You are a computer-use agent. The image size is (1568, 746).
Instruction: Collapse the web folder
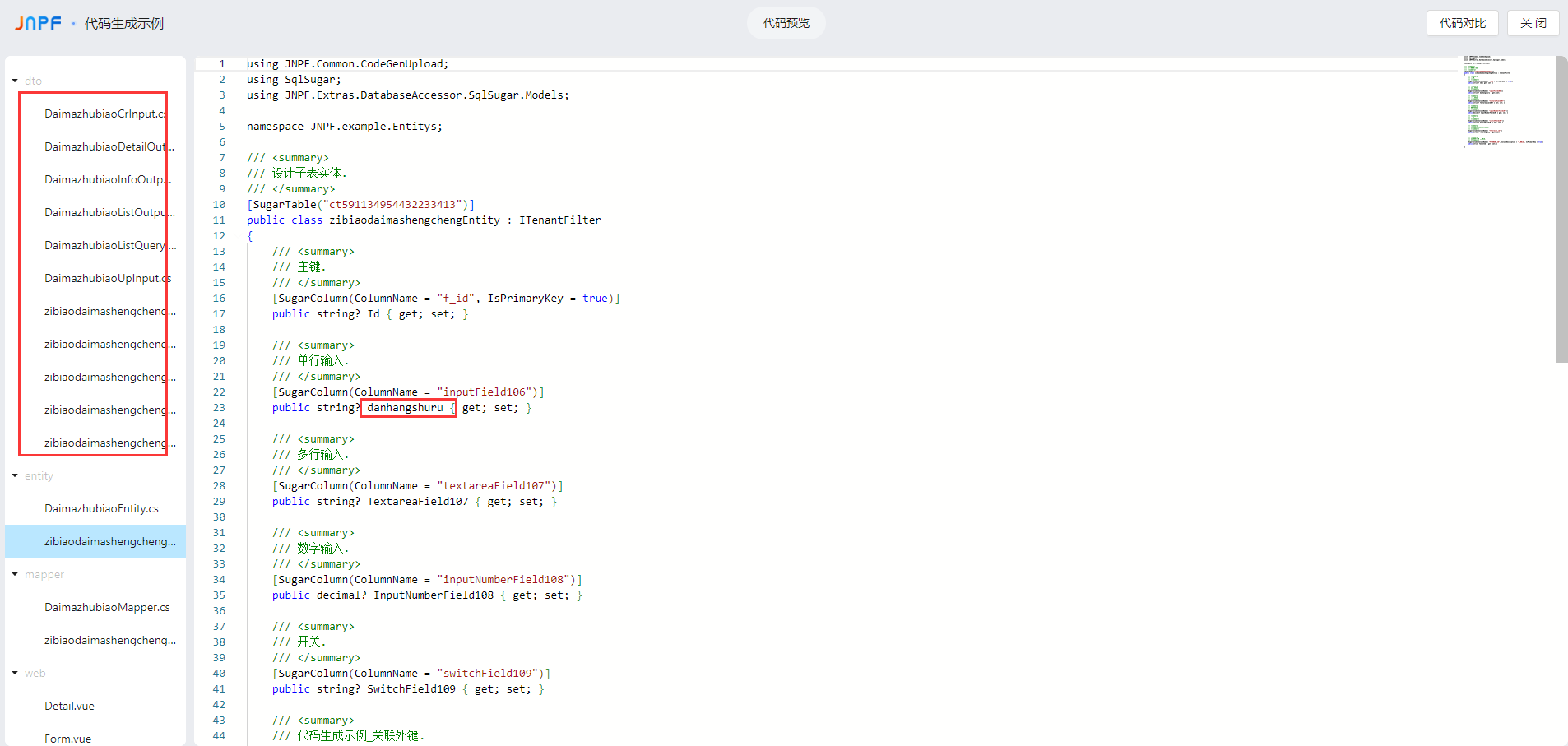point(15,673)
